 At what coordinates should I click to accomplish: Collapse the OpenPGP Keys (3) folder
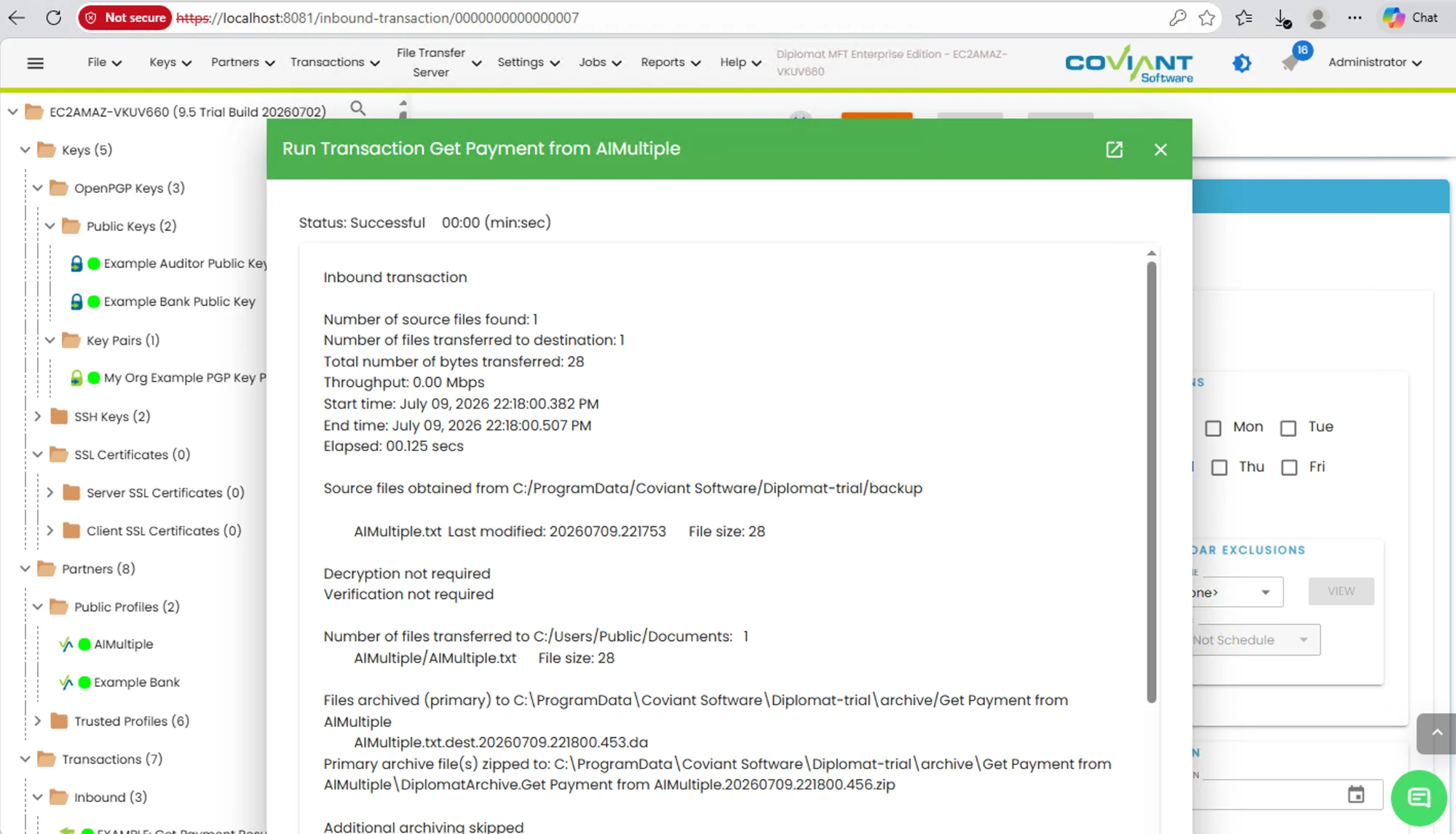coord(37,188)
